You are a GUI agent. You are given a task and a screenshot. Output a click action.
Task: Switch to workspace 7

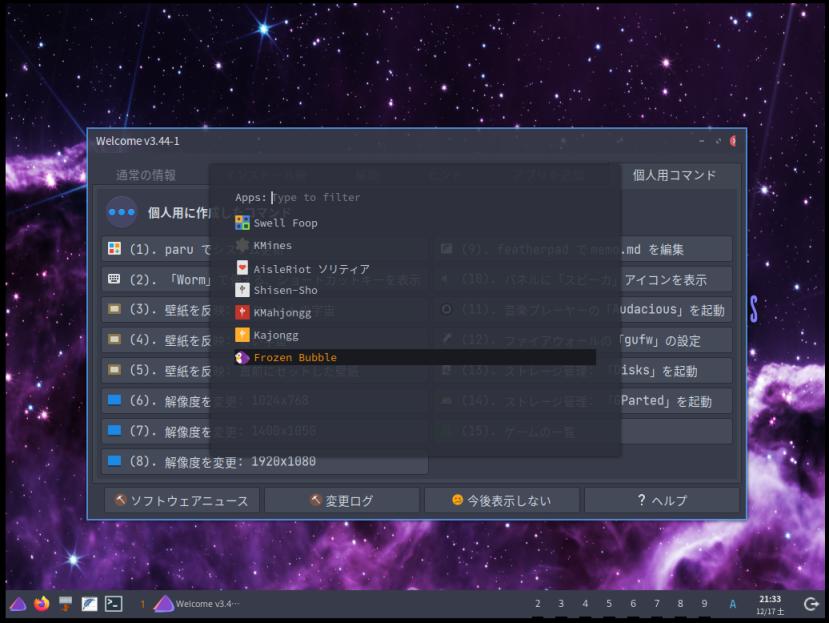click(657, 603)
